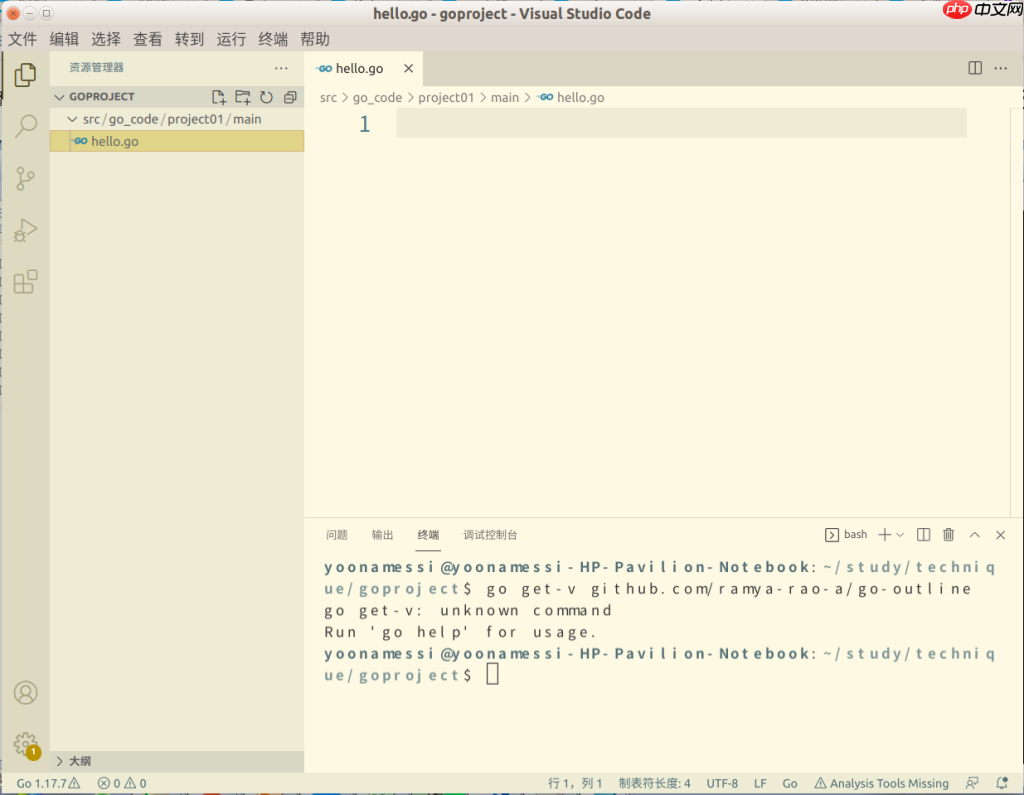1024x795 pixels.
Task: Collapse all folders in Explorer
Action: coord(290,96)
